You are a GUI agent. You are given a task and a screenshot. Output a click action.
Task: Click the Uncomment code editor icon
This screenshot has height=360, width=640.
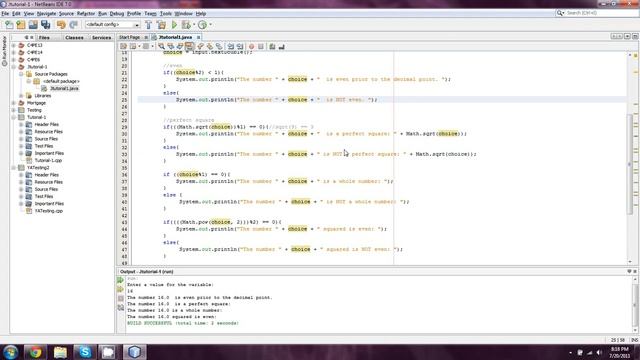click(282, 47)
